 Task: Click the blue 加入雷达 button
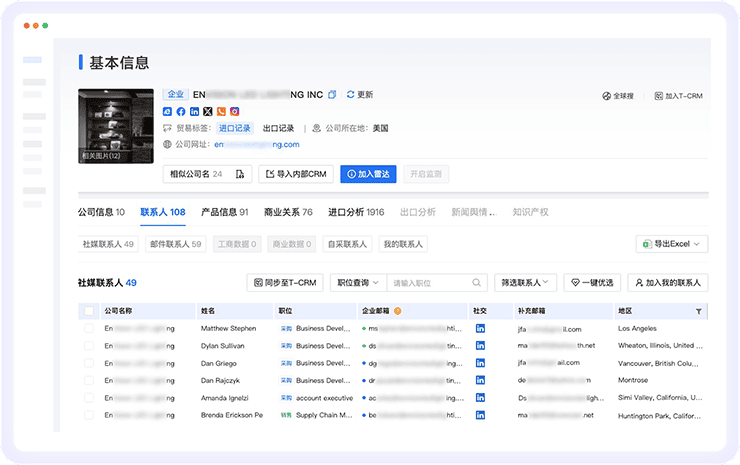click(x=368, y=174)
